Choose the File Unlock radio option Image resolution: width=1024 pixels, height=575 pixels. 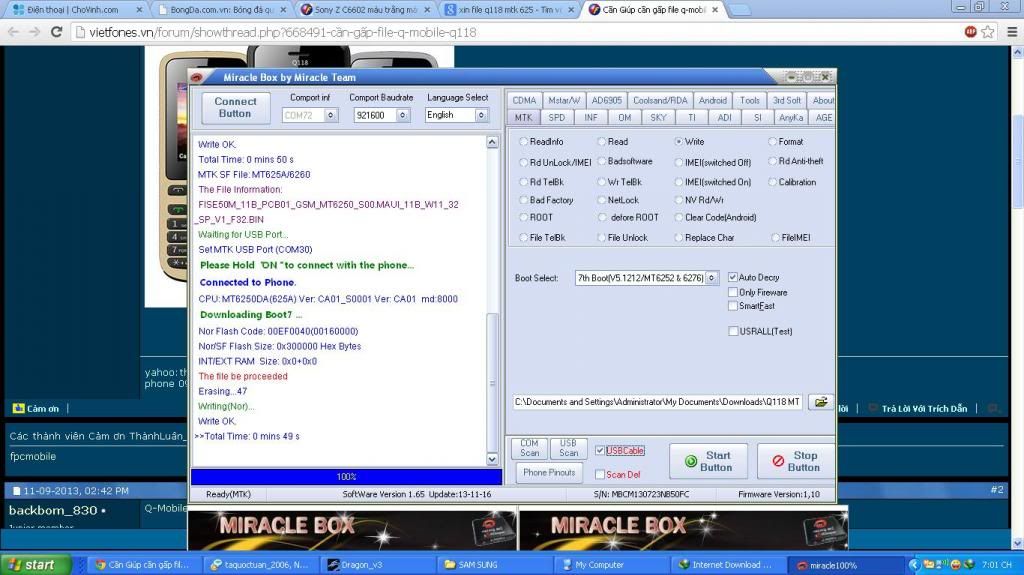tap(601, 238)
